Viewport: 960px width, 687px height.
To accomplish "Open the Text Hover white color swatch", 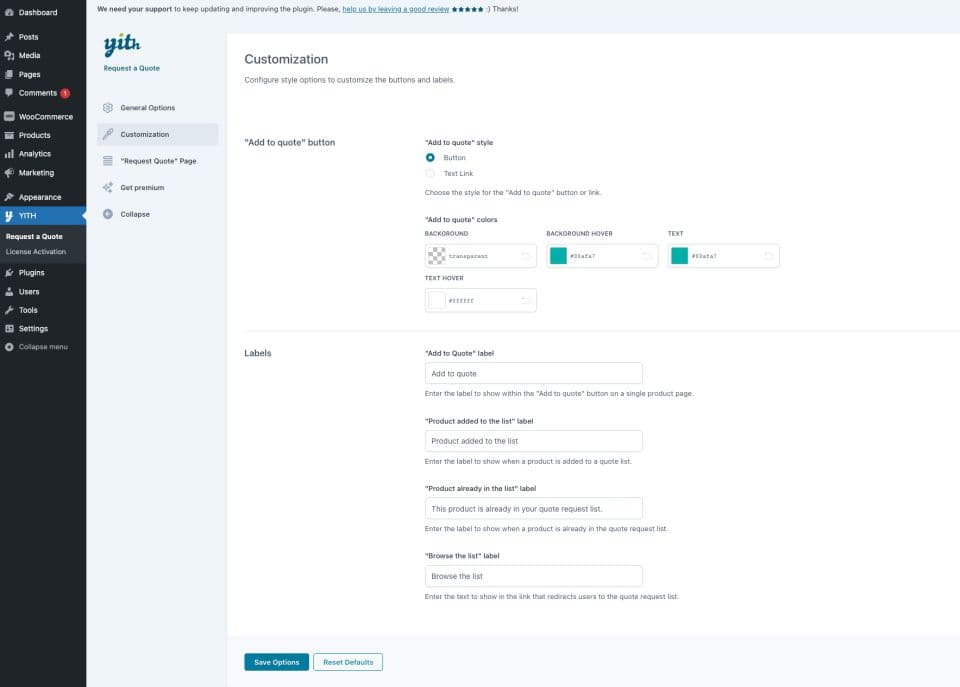I will [437, 301].
